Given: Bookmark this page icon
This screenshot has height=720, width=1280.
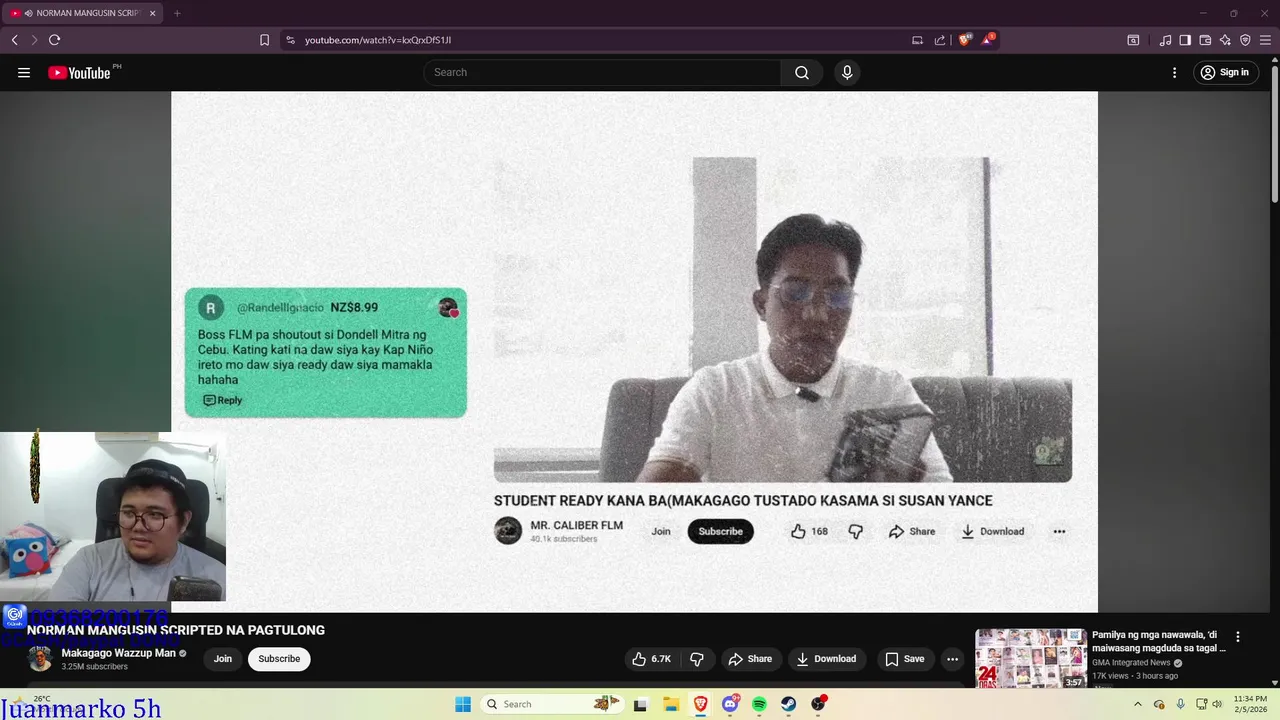Looking at the screenshot, I should (264, 40).
